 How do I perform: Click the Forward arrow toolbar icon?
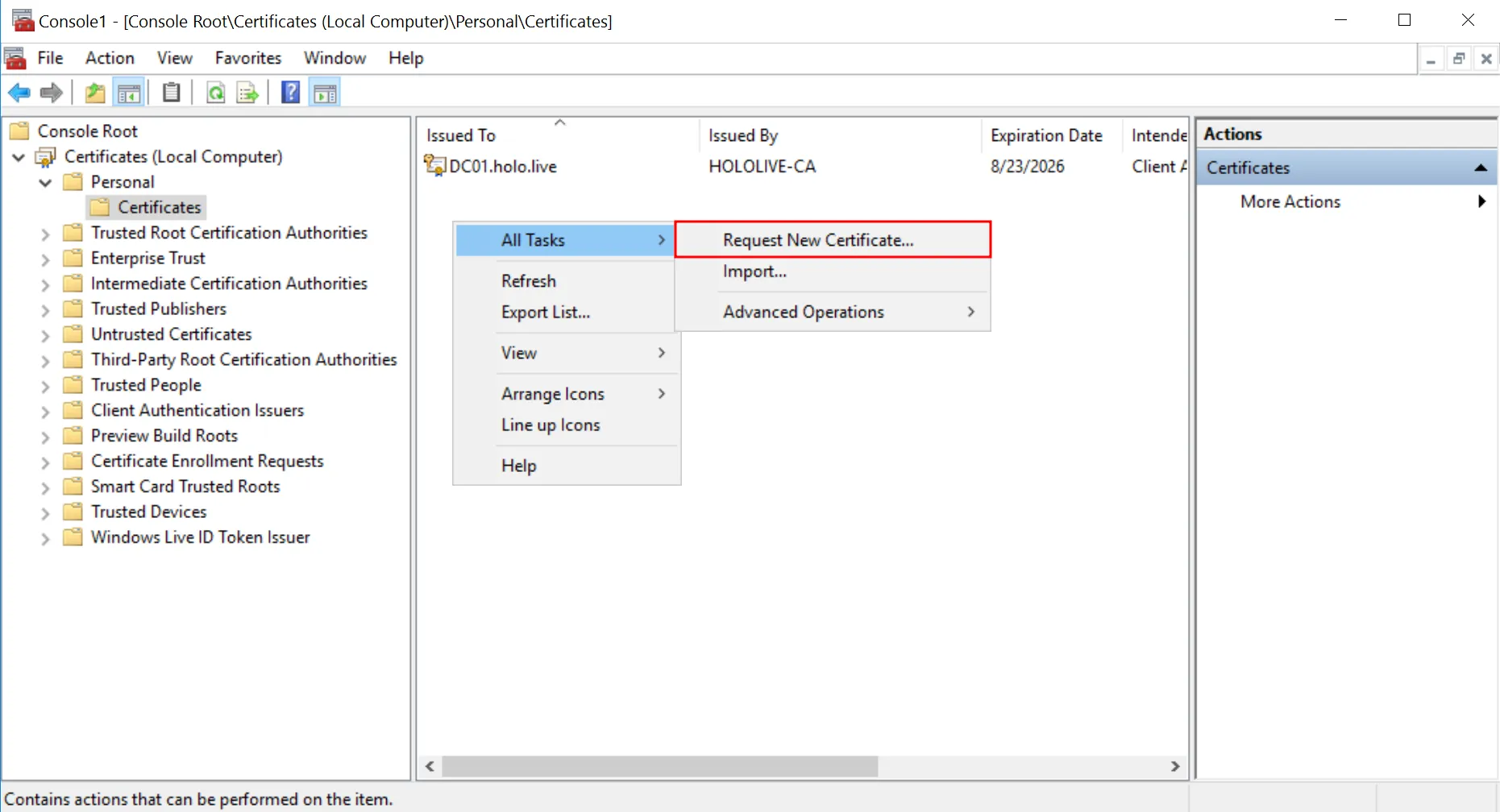52,93
